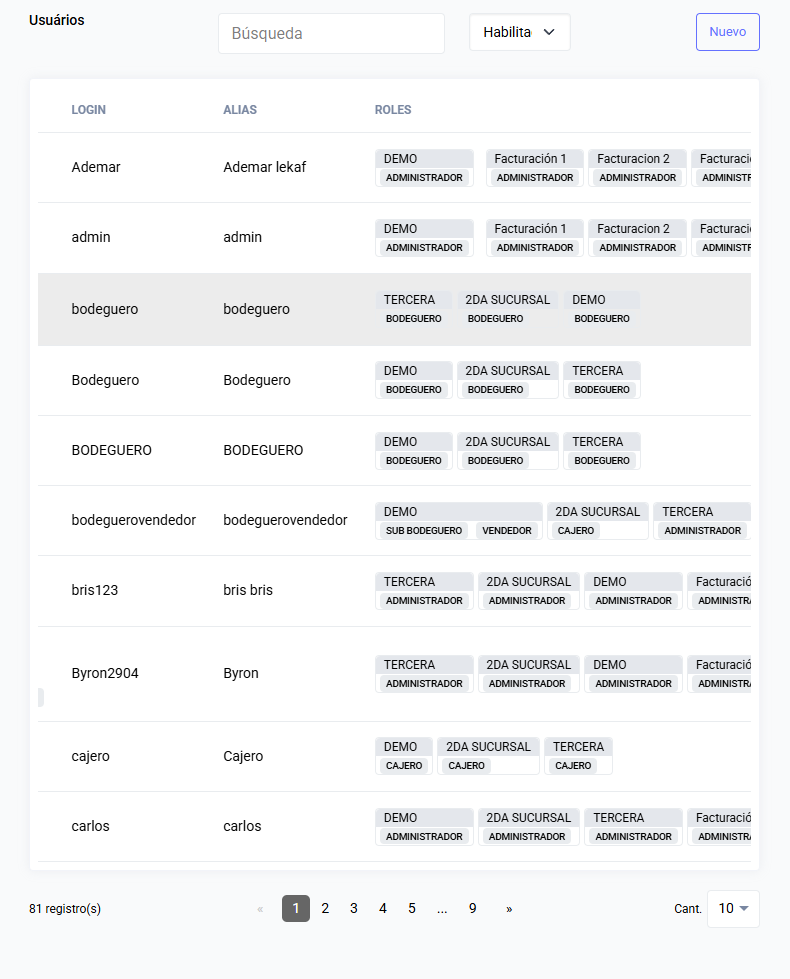The height and width of the screenshot is (979, 790).
Task: Jump to next pages with » arrow
Action: coord(509,909)
